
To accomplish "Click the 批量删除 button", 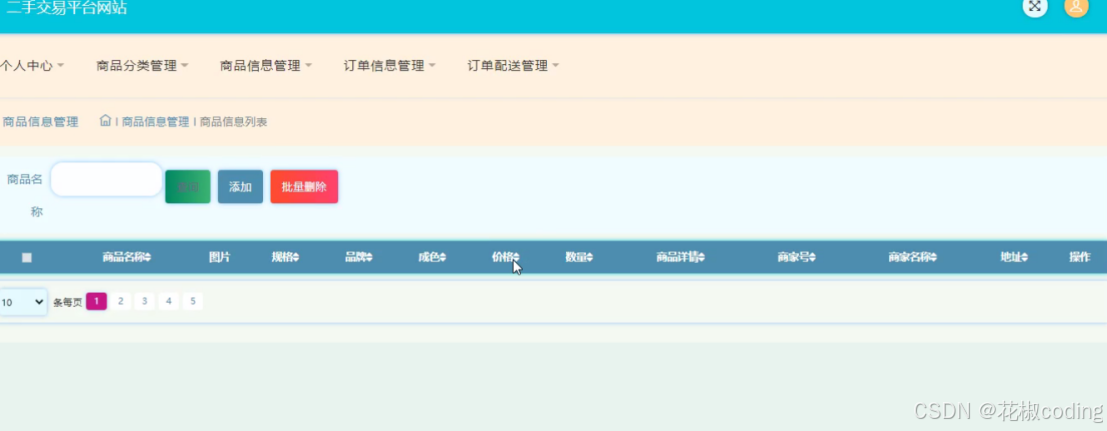I will tap(304, 187).
